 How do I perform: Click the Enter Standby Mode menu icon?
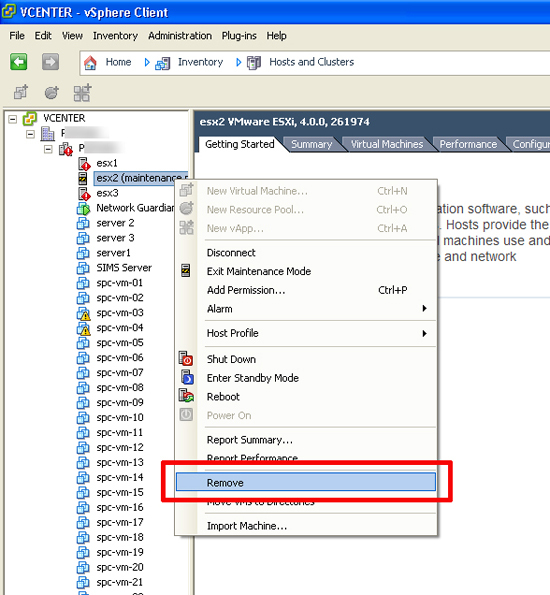point(187,377)
